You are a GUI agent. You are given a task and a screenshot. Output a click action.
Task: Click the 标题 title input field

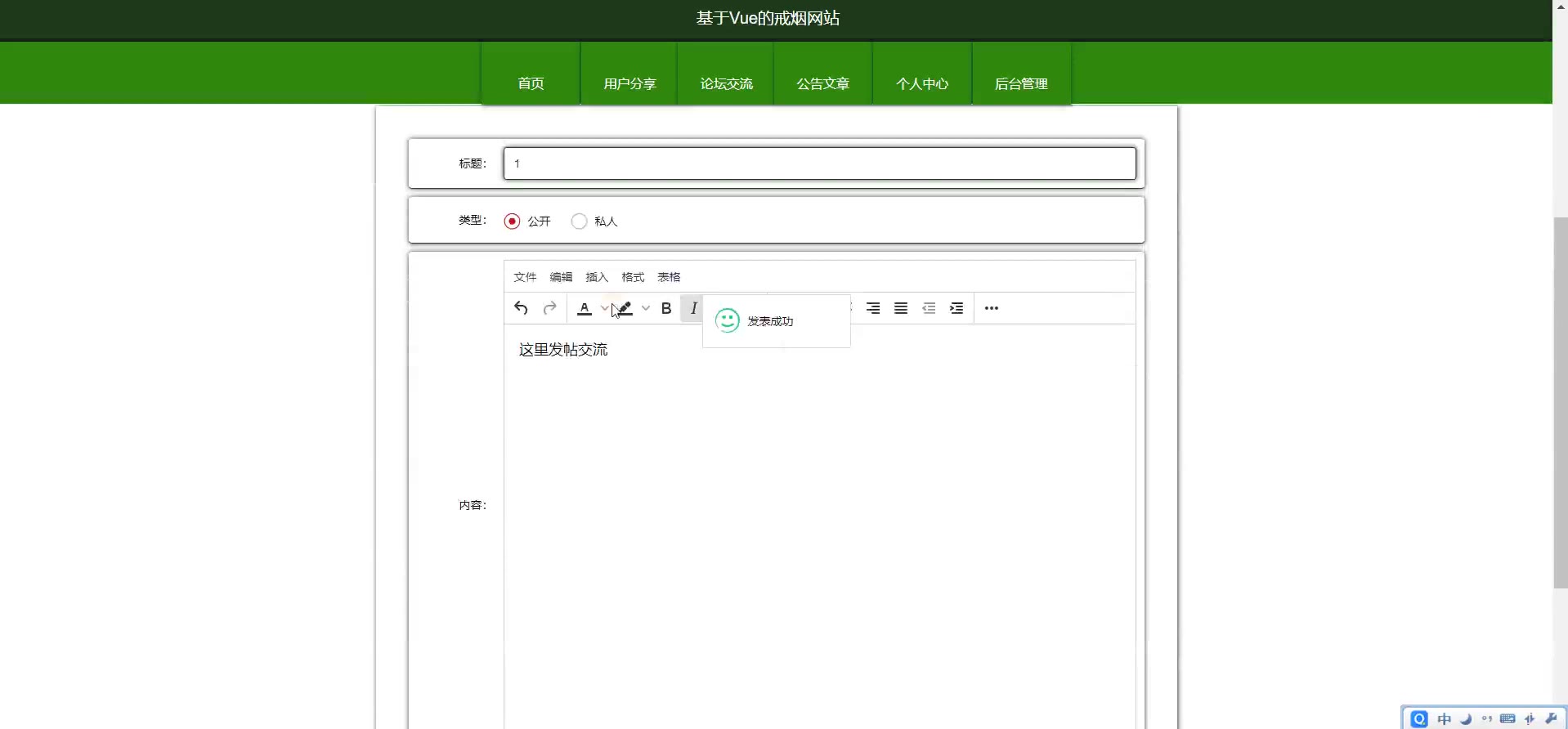pos(820,163)
